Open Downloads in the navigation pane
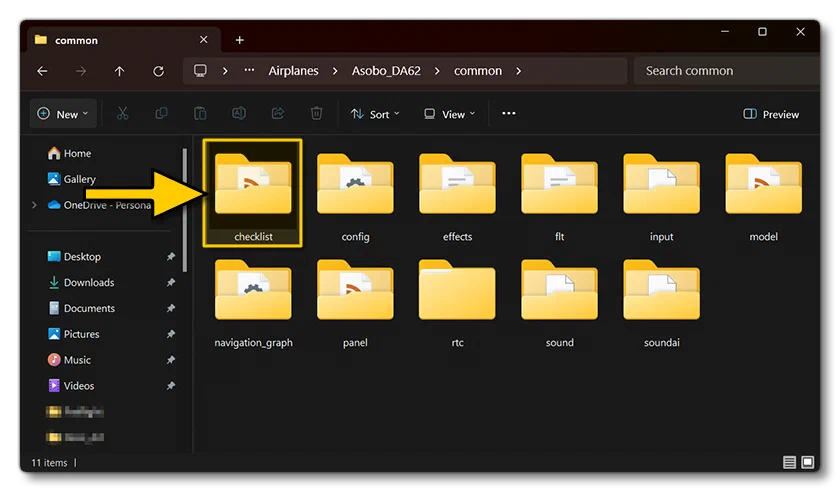The height and width of the screenshot is (492, 840). coord(81,282)
